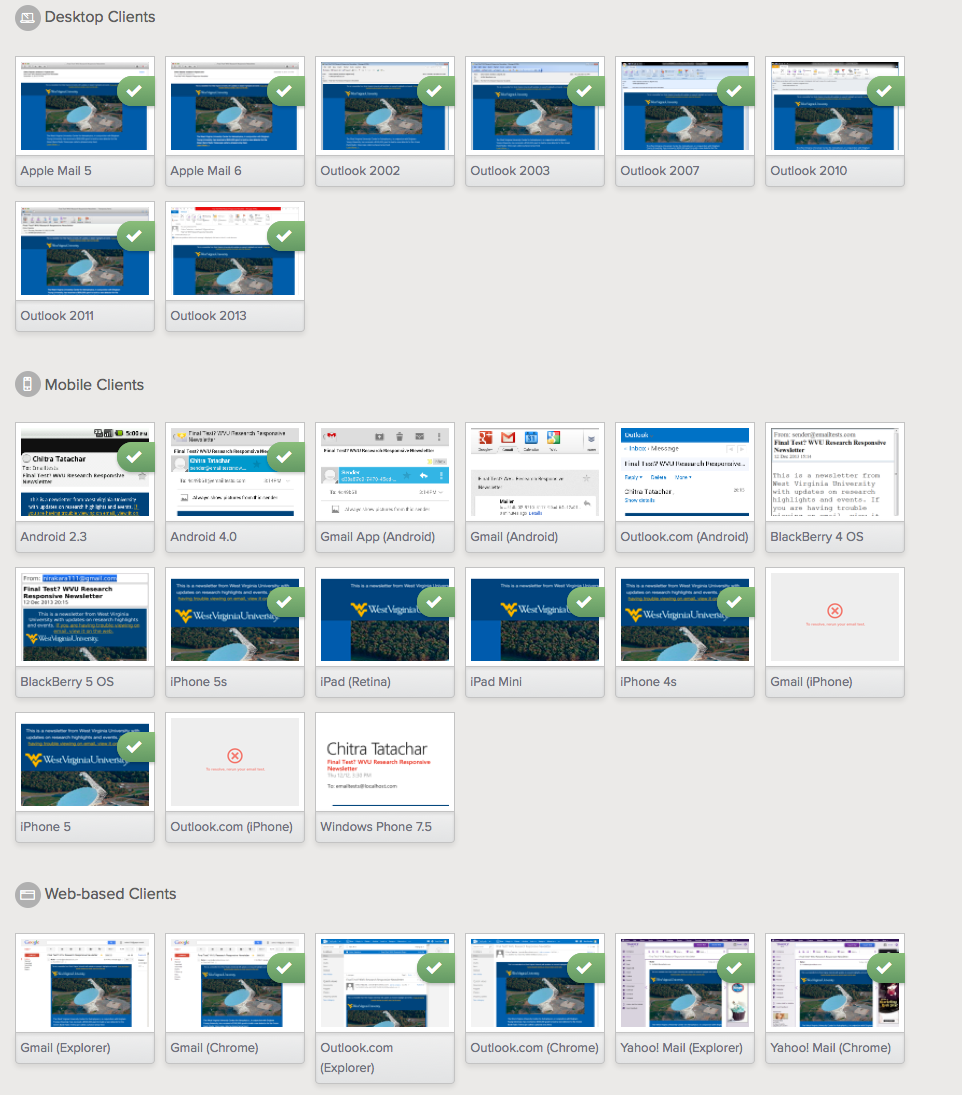Open the iPad Mini preview thumbnail
This screenshot has height=1095, width=962.
click(535, 617)
